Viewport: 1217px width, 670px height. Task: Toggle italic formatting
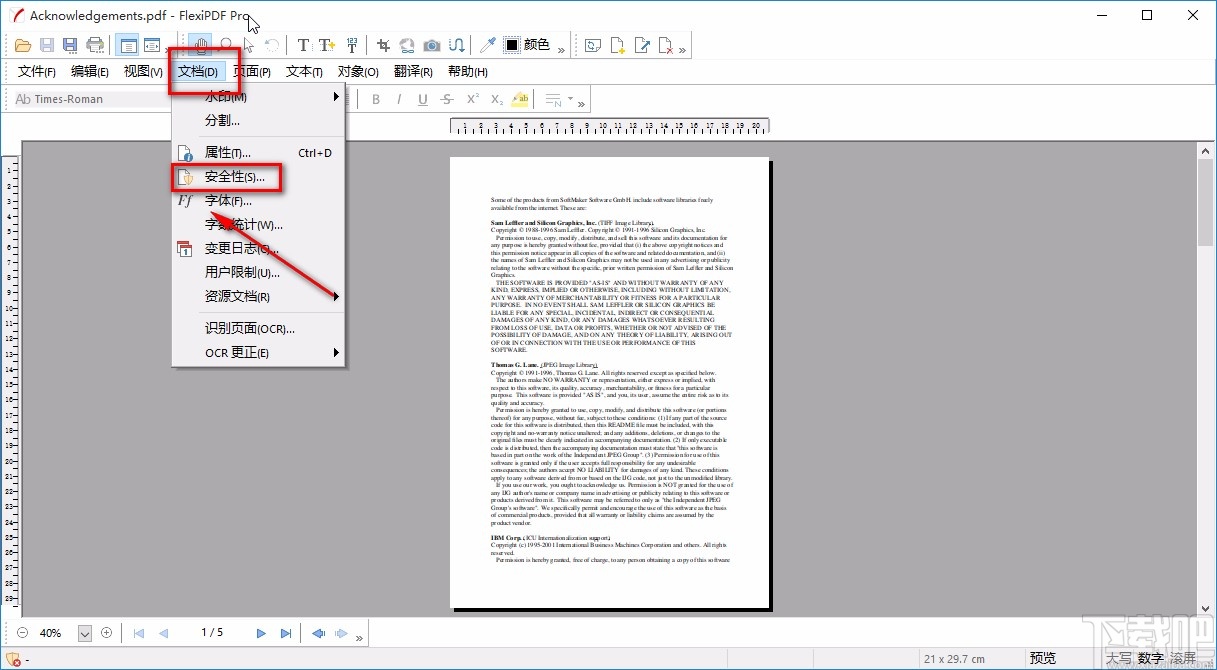(399, 99)
